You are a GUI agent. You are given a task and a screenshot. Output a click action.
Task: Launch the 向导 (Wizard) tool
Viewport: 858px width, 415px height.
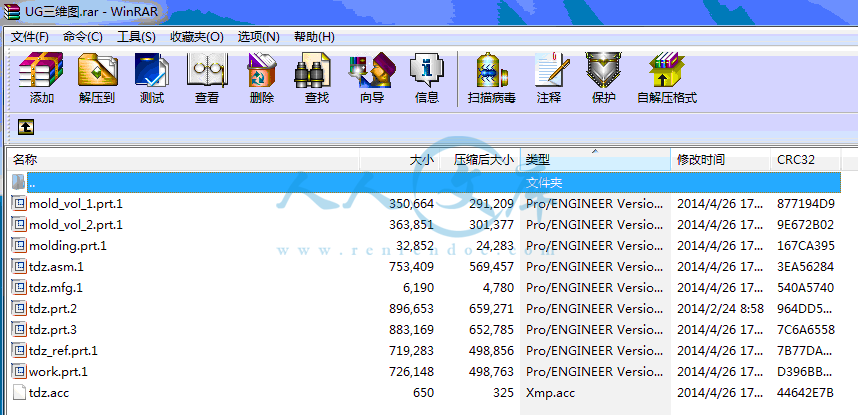tap(372, 70)
